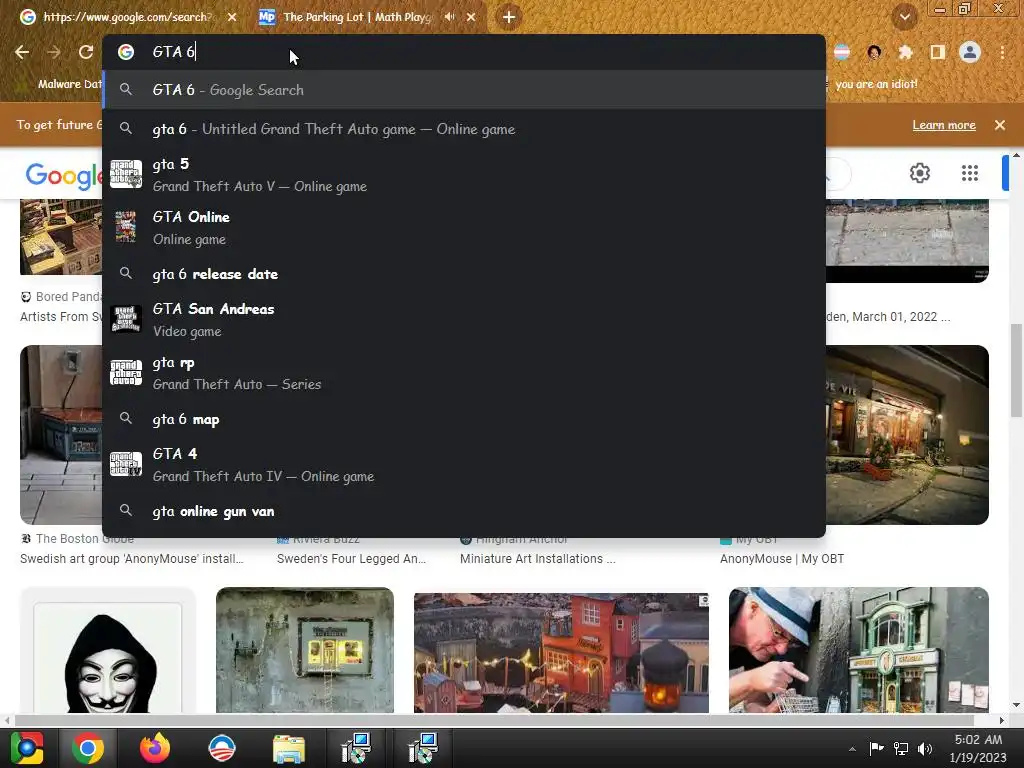Pick the gta 6 map suggestion
1024x768 pixels.
click(x=464, y=419)
